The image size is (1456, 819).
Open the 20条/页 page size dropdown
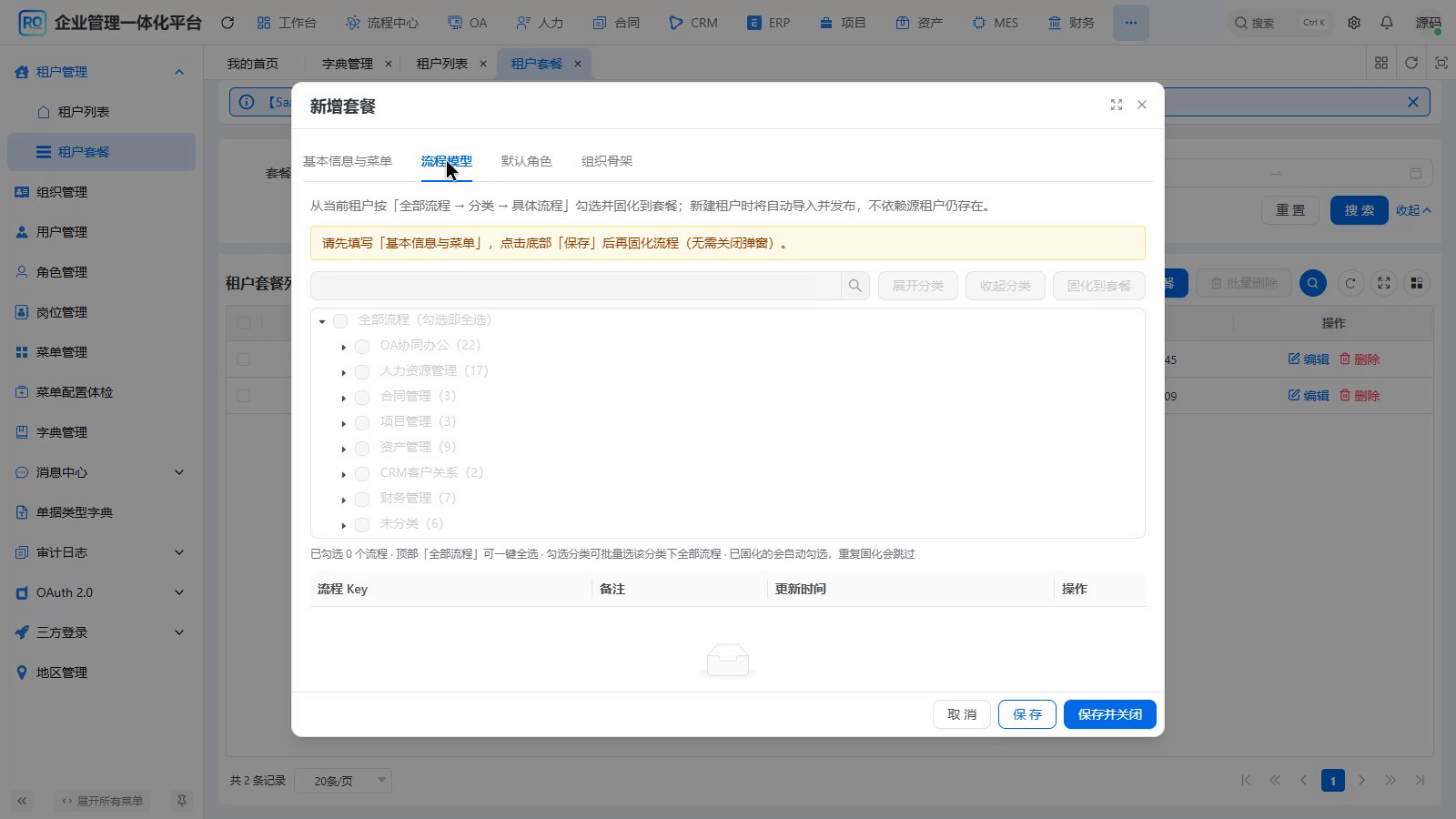click(343, 781)
